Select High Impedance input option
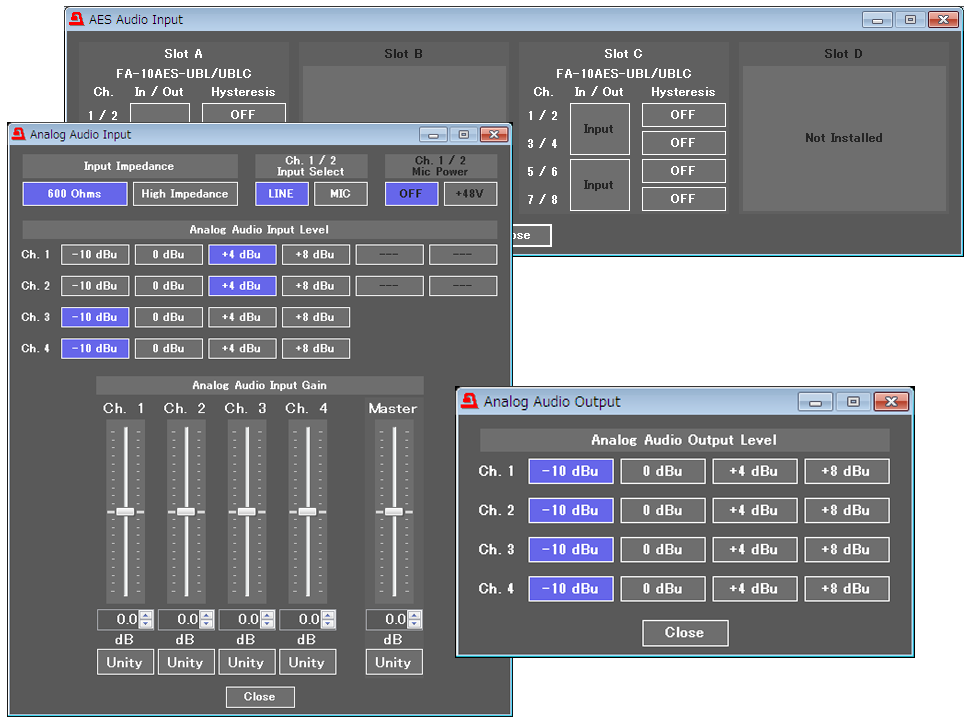 185,194
